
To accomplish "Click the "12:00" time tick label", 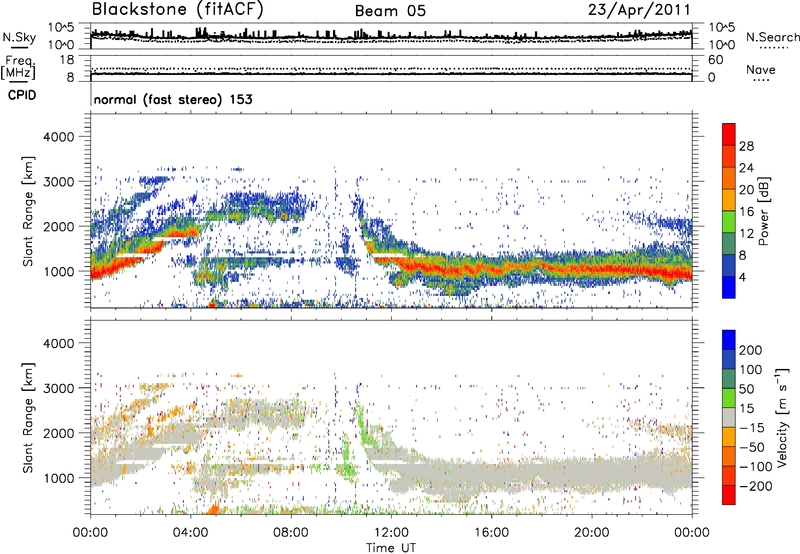I will 391,533.
